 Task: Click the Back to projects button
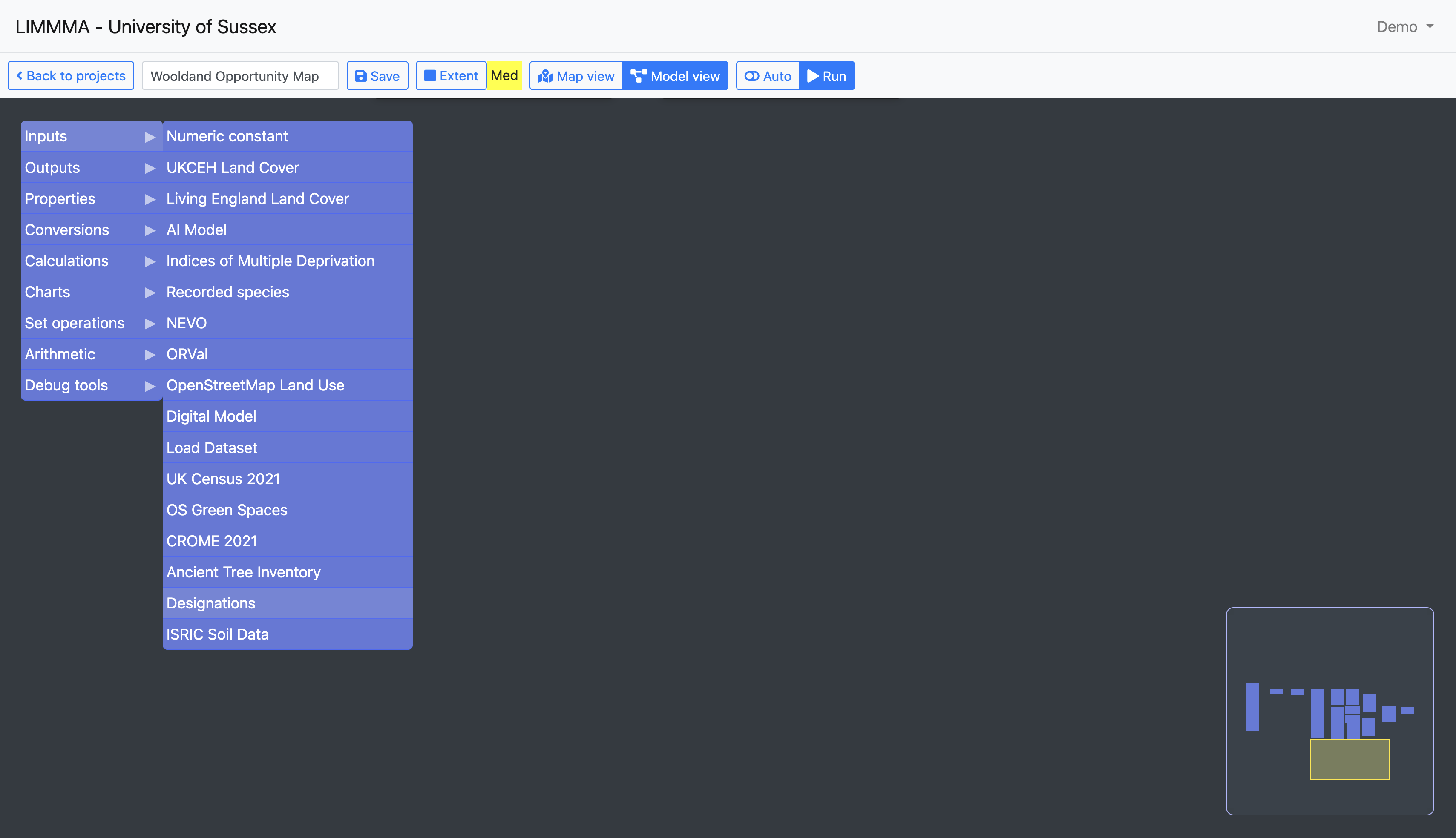pyautogui.click(x=71, y=76)
